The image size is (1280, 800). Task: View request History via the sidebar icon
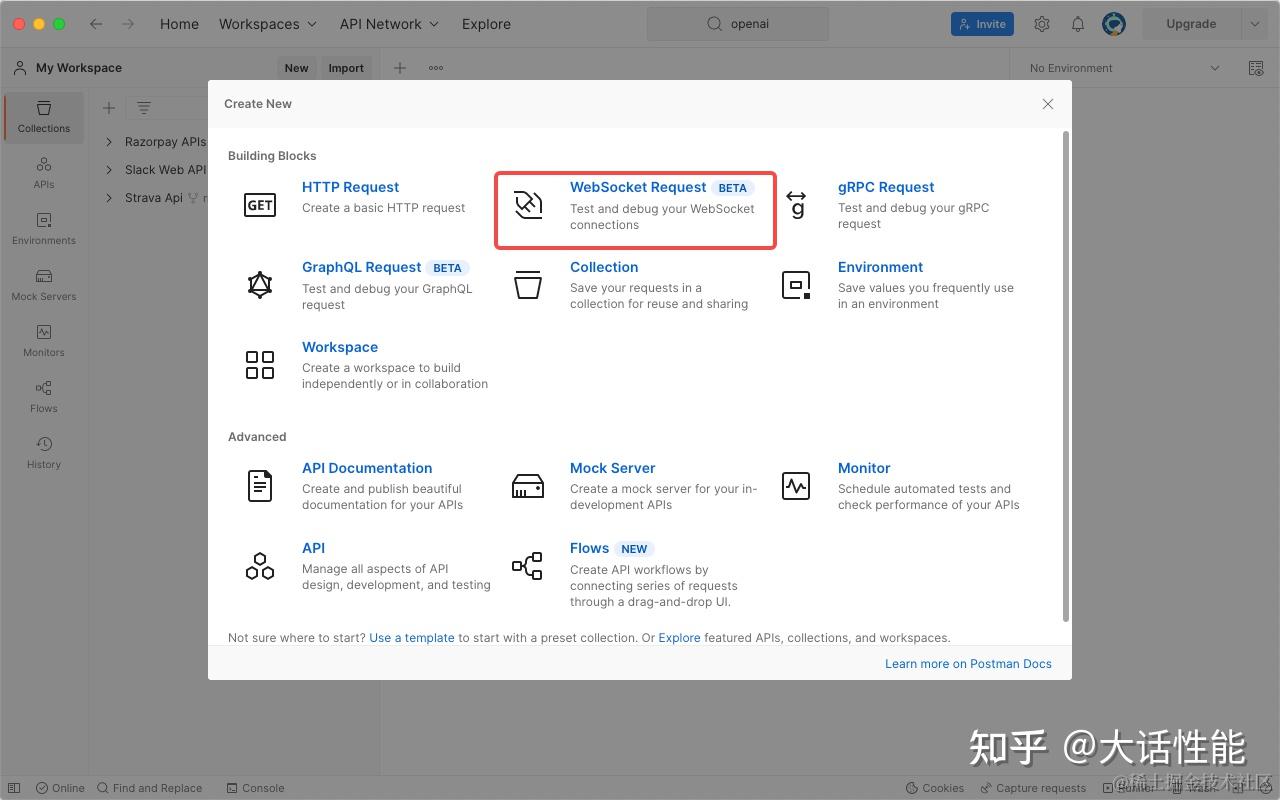[43, 453]
